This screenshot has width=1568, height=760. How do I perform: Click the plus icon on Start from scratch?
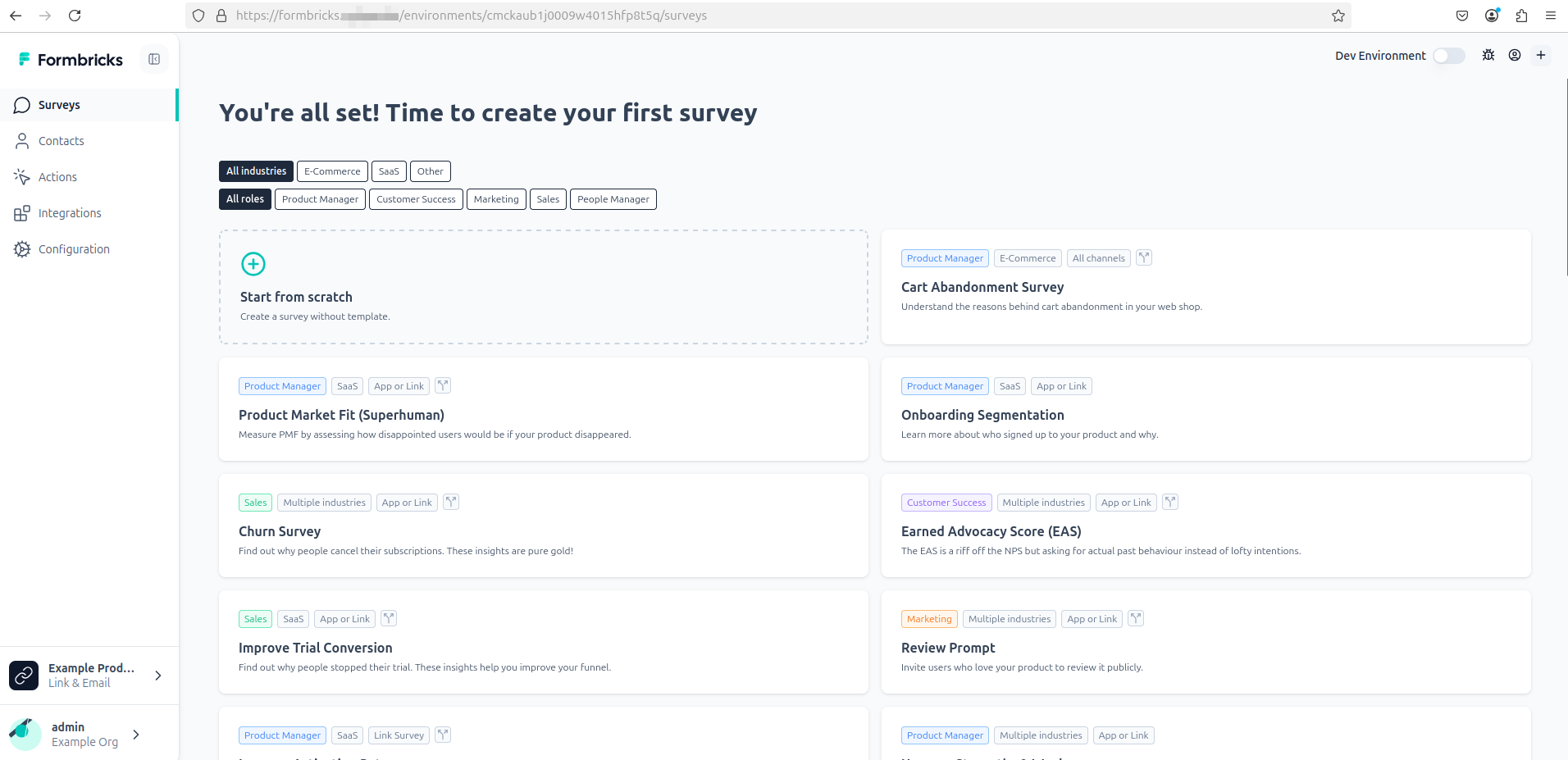pos(253,264)
